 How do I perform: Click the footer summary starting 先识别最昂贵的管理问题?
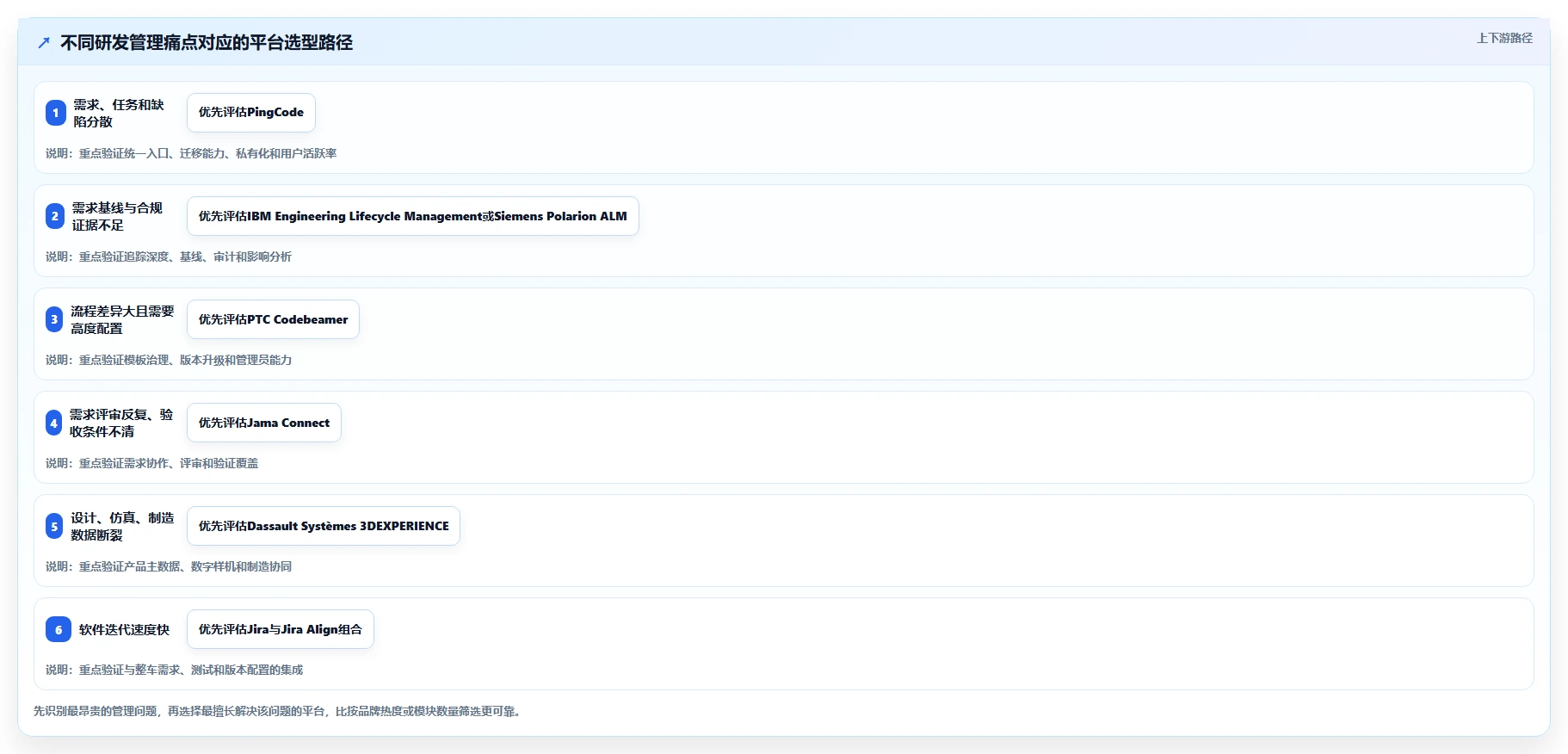click(279, 711)
